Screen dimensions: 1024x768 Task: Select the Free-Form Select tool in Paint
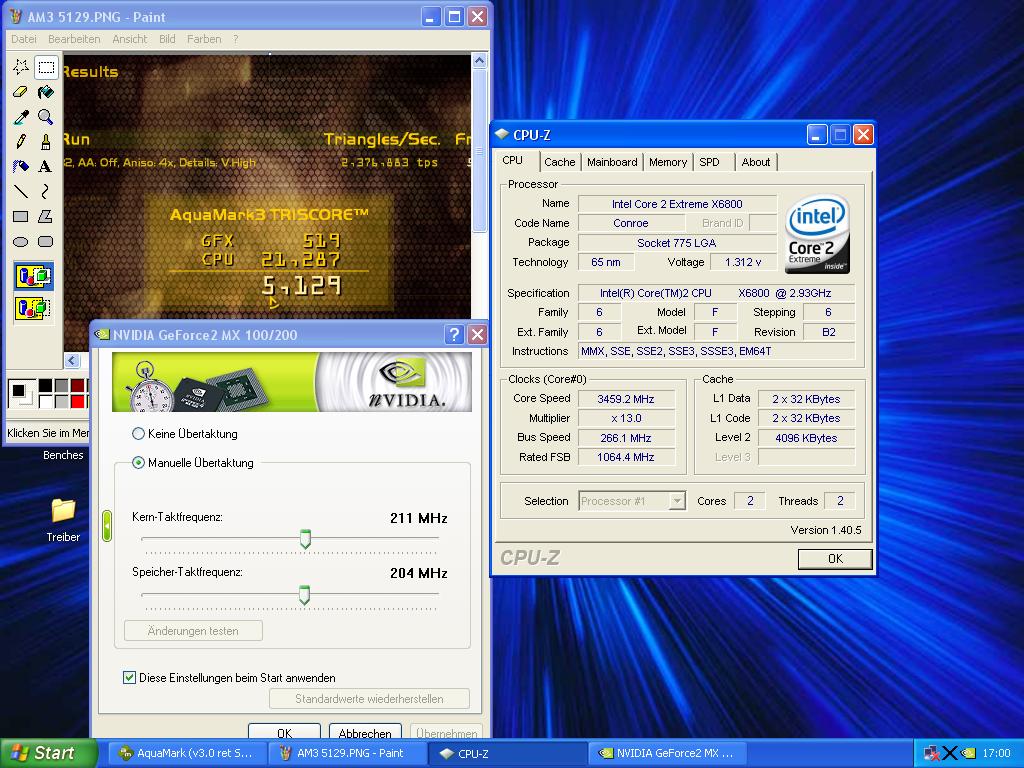click(21, 67)
